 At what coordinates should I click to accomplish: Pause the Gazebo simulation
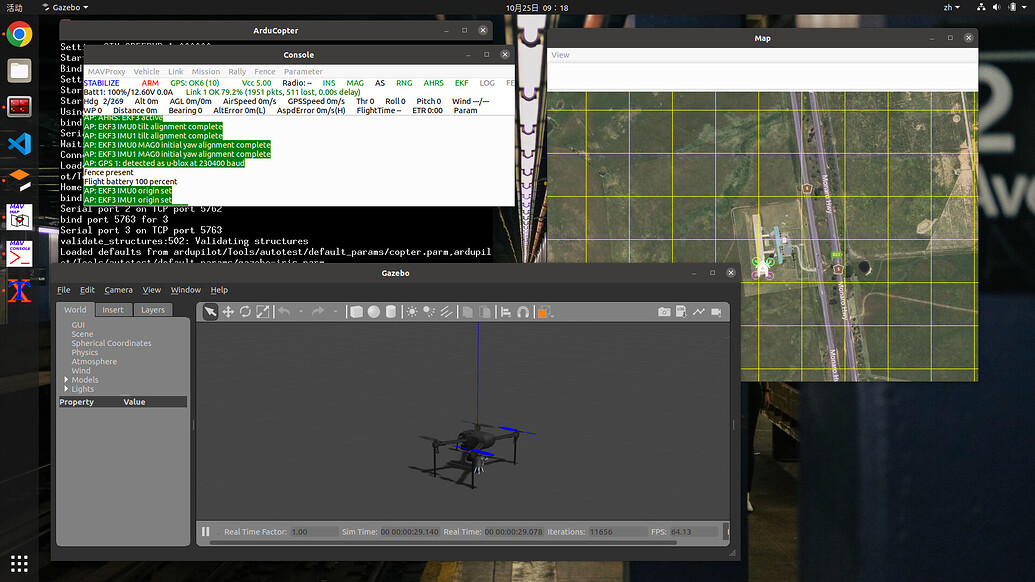(206, 532)
